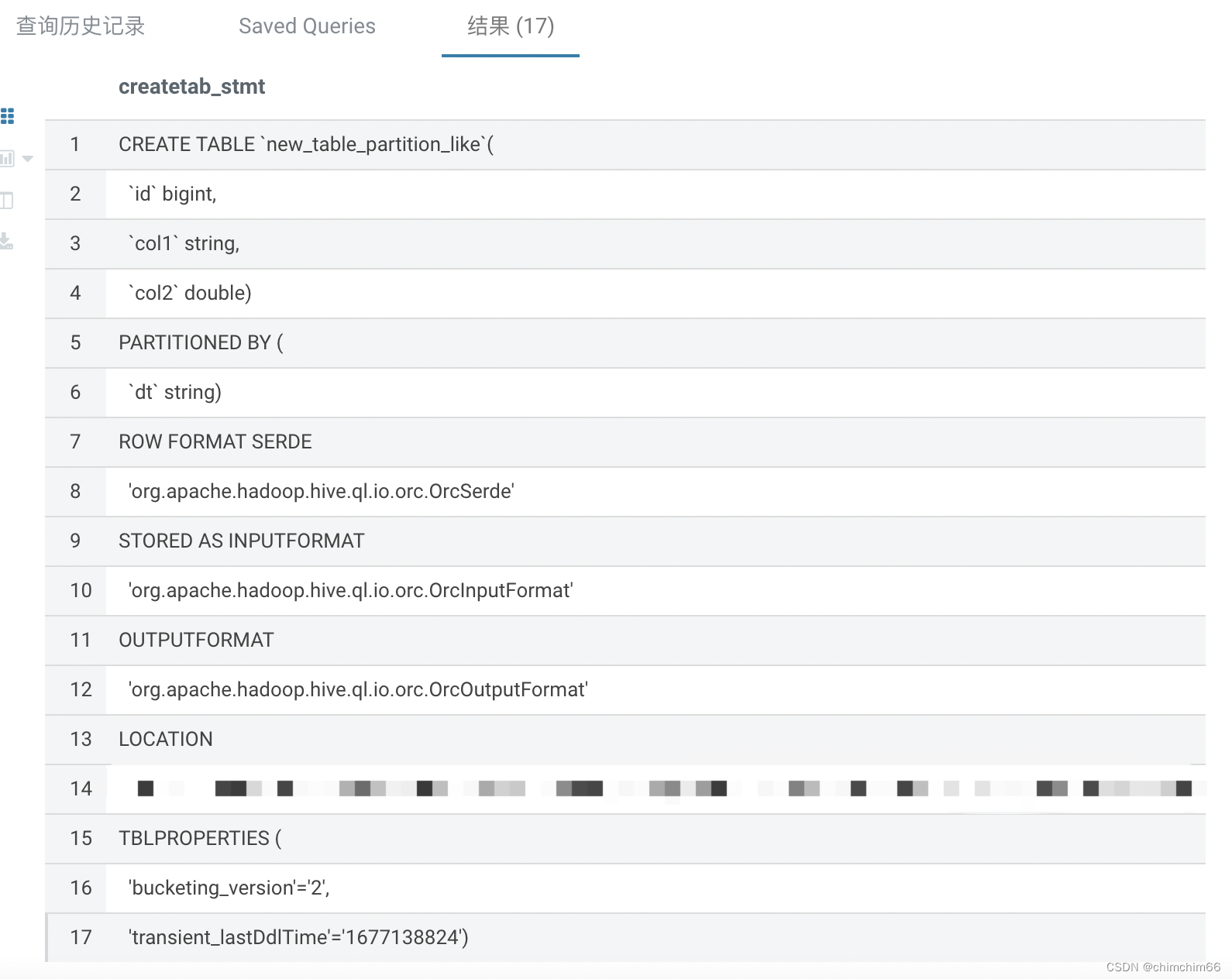Select the 结果 (17) tab
Screen dimensions: 1232x979
pyautogui.click(x=511, y=26)
